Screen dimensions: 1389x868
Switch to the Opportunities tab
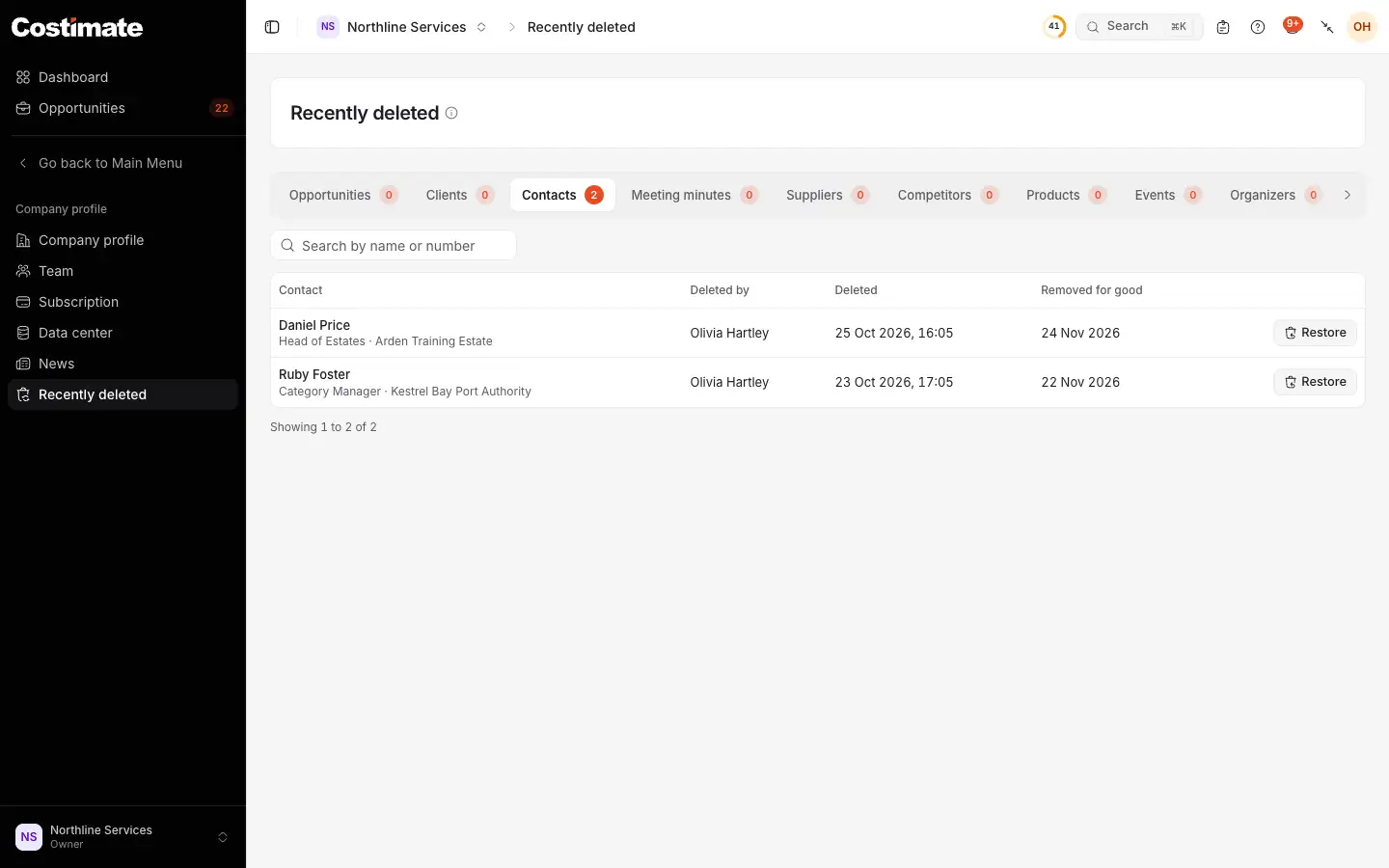pyautogui.click(x=342, y=195)
